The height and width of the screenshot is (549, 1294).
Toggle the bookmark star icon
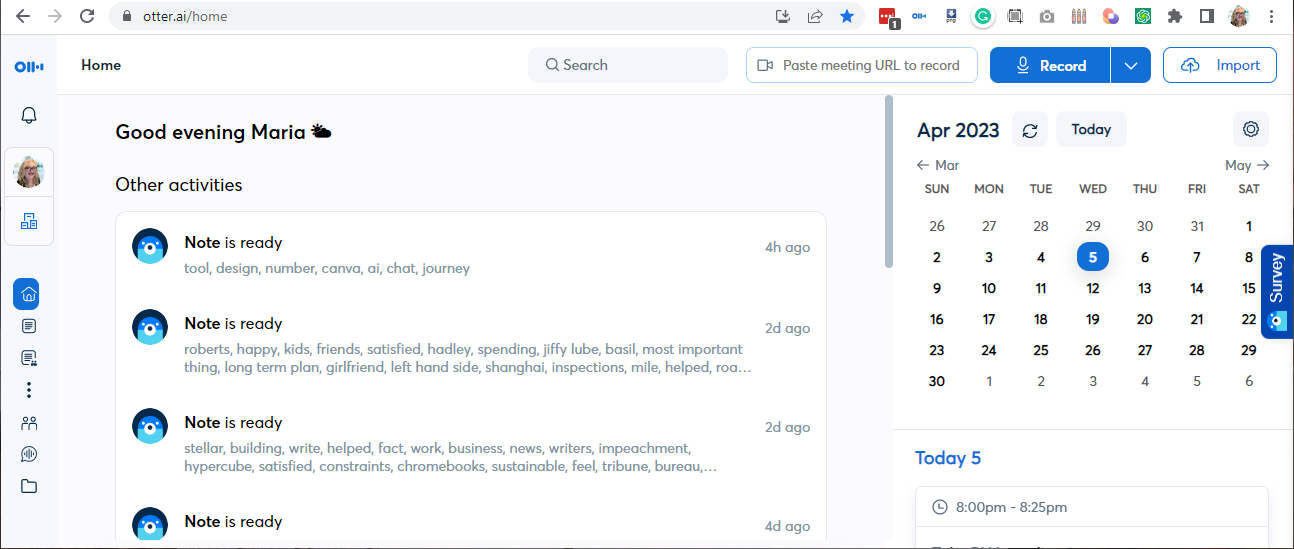click(x=847, y=16)
